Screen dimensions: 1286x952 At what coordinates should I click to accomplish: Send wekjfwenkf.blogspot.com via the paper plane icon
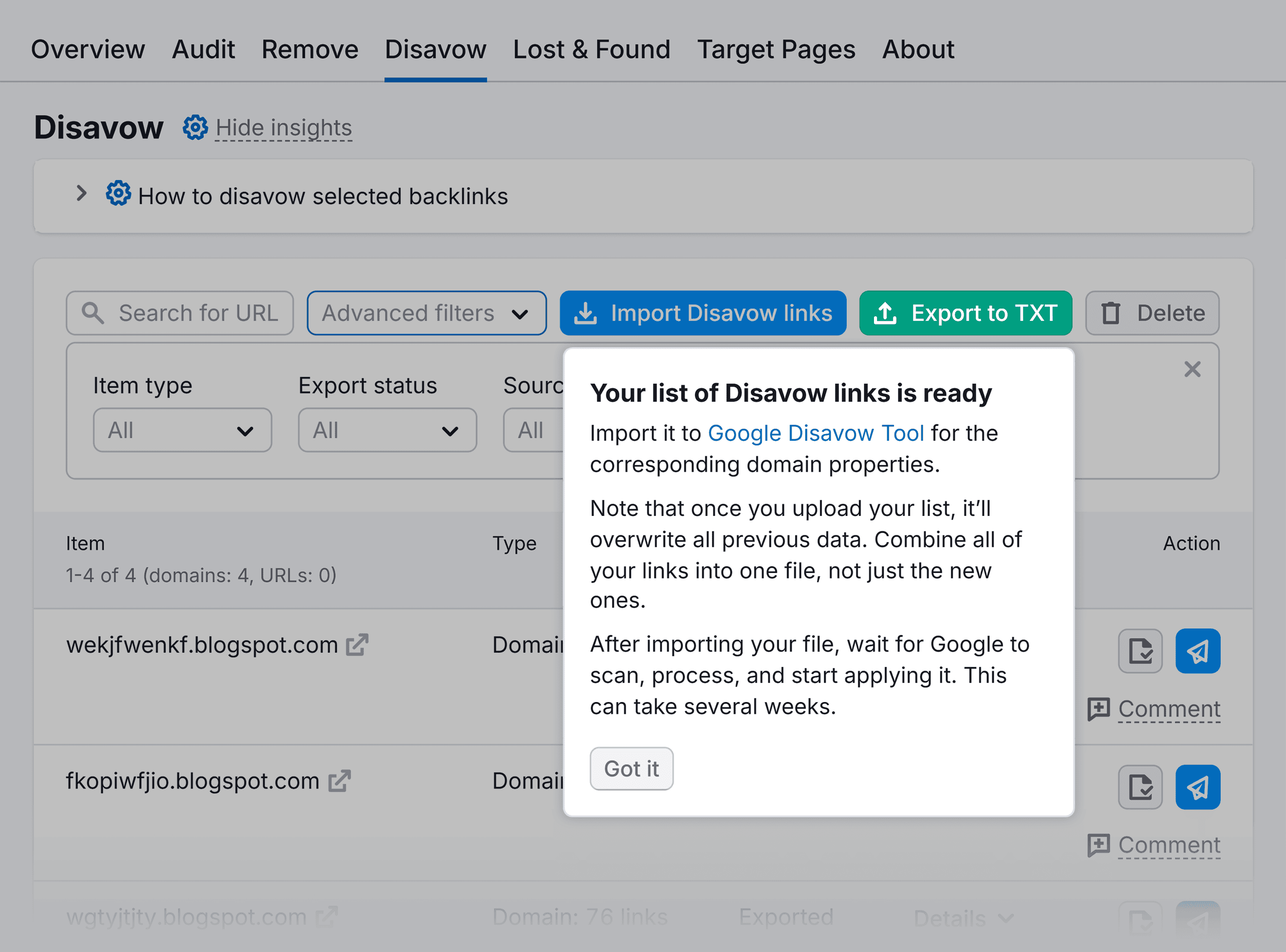(x=1198, y=651)
